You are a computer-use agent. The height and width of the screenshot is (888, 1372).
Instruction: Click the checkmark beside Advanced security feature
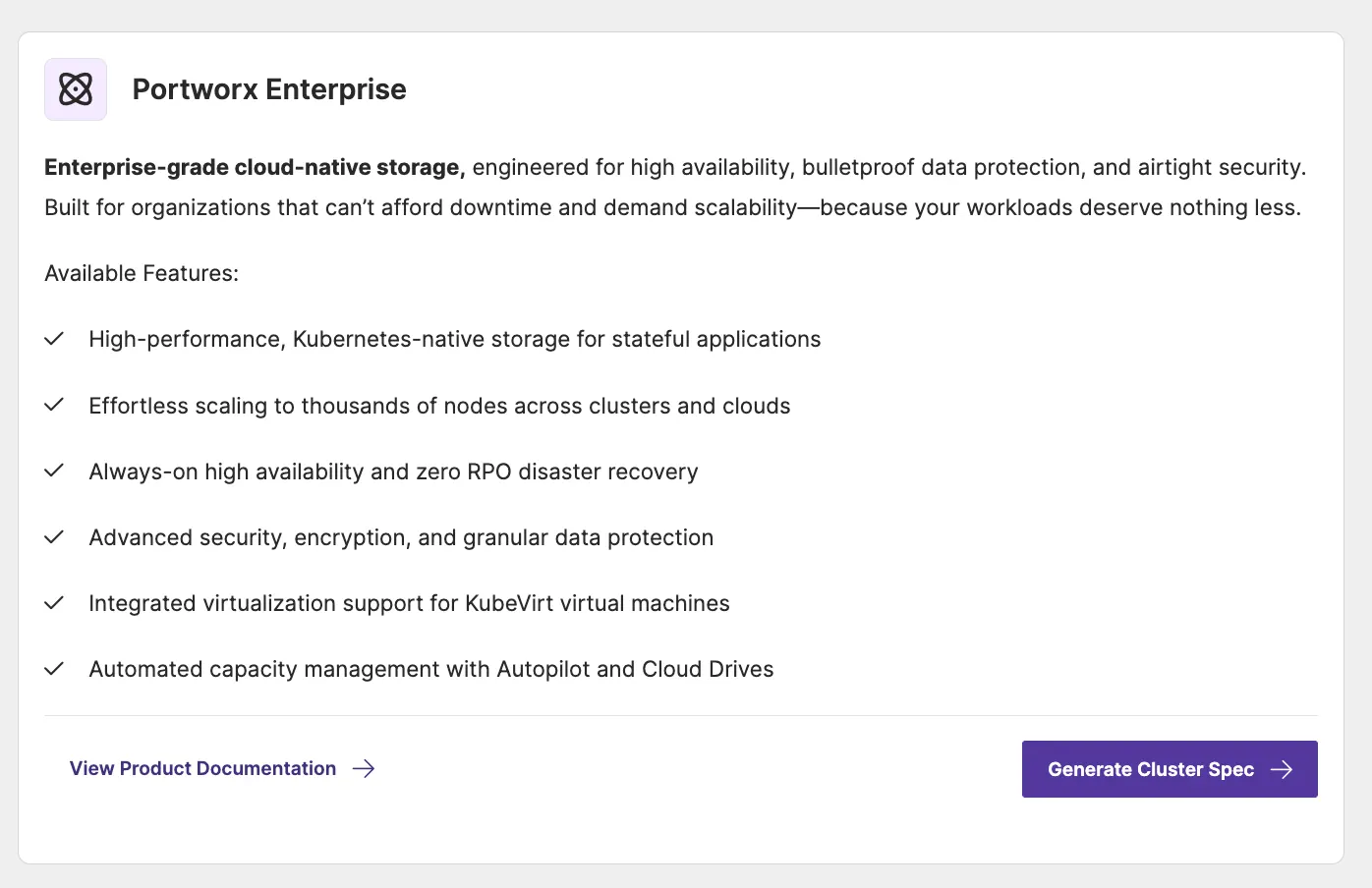[55, 536]
